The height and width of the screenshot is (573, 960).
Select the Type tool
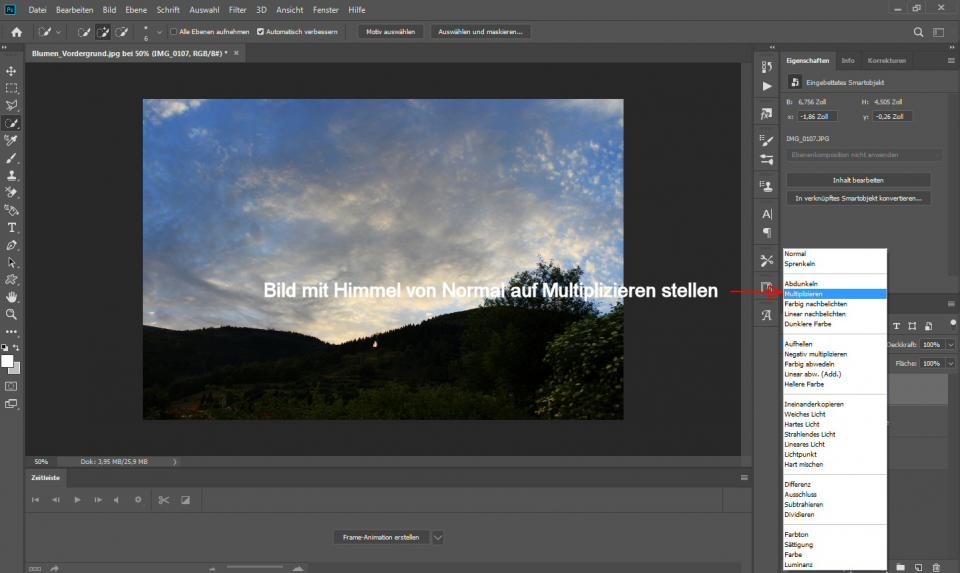(12, 227)
